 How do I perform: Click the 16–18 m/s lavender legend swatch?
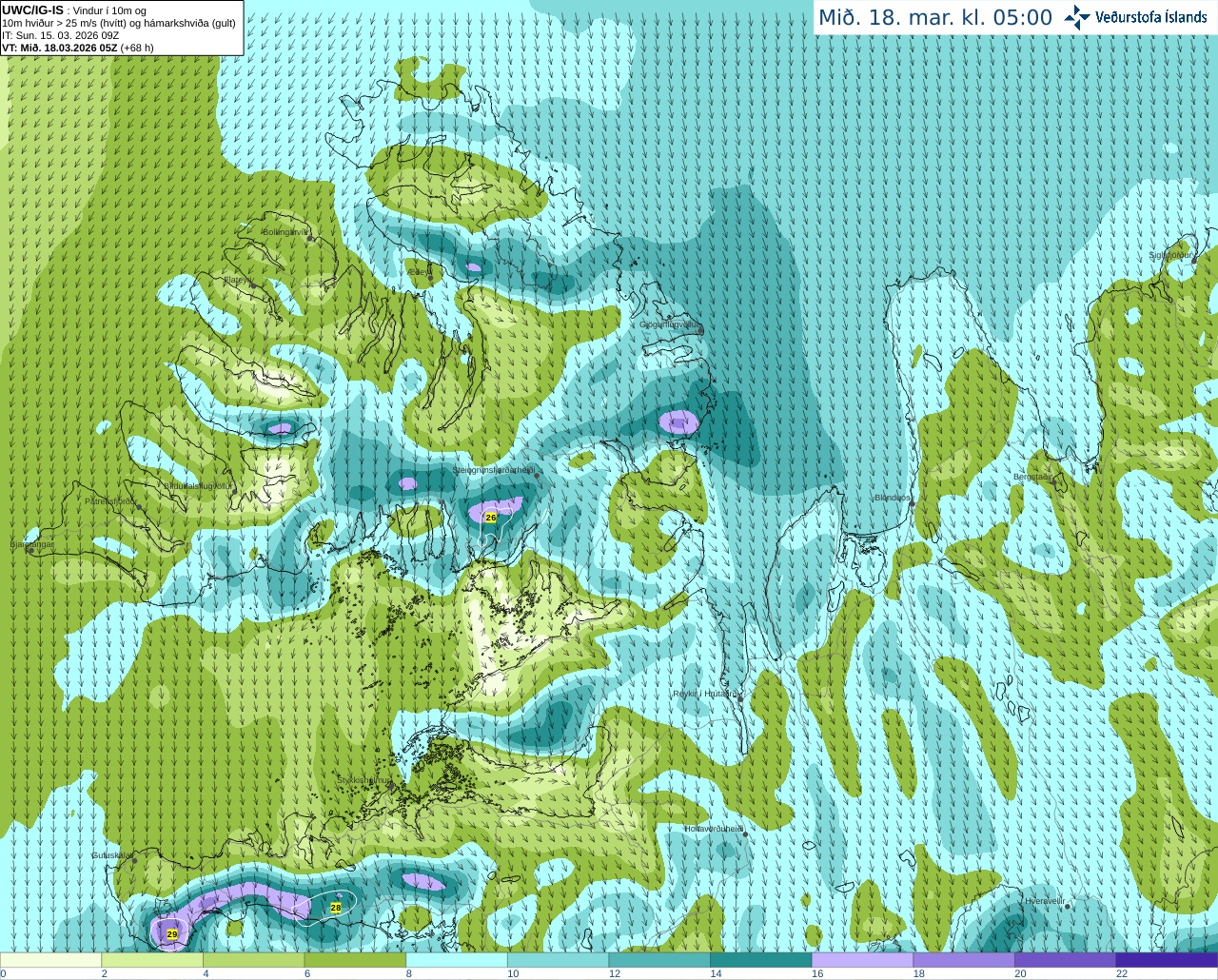(862, 960)
